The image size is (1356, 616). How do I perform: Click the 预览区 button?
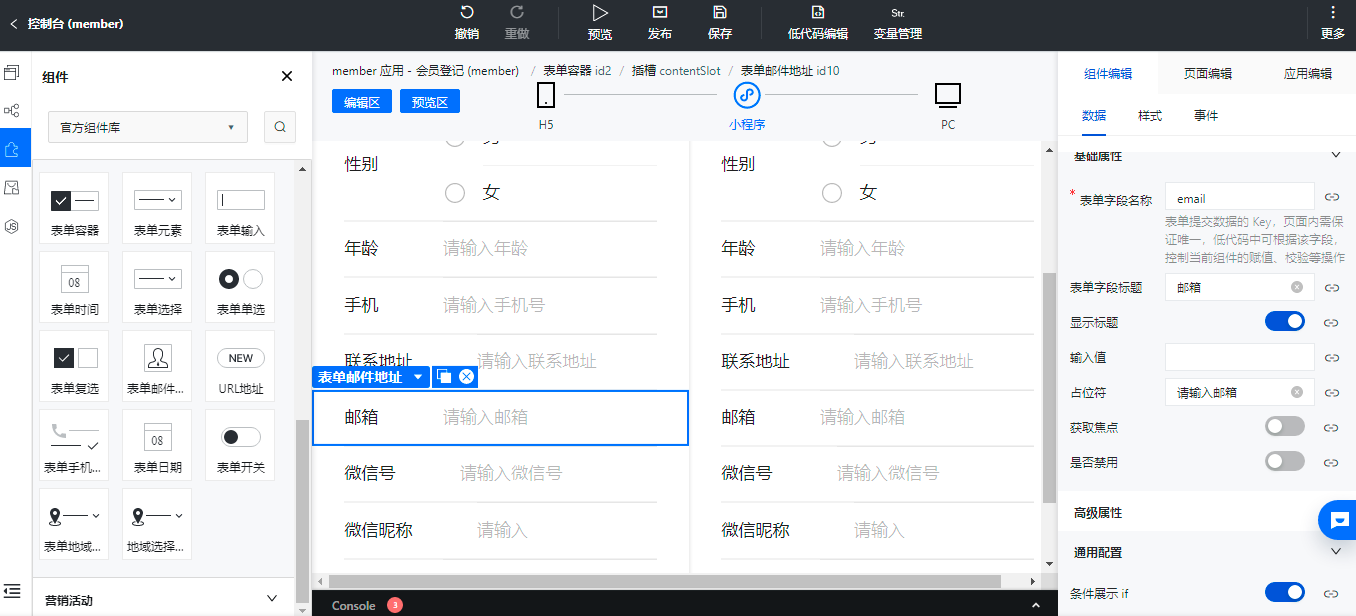coord(430,102)
